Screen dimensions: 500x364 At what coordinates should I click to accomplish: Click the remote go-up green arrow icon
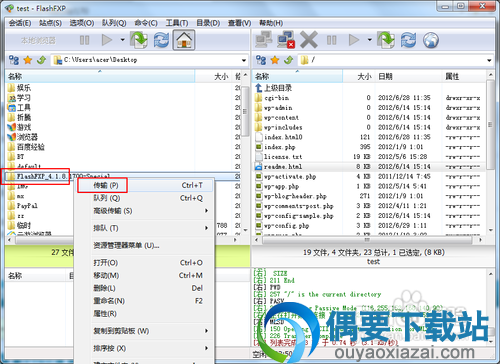(x=289, y=60)
